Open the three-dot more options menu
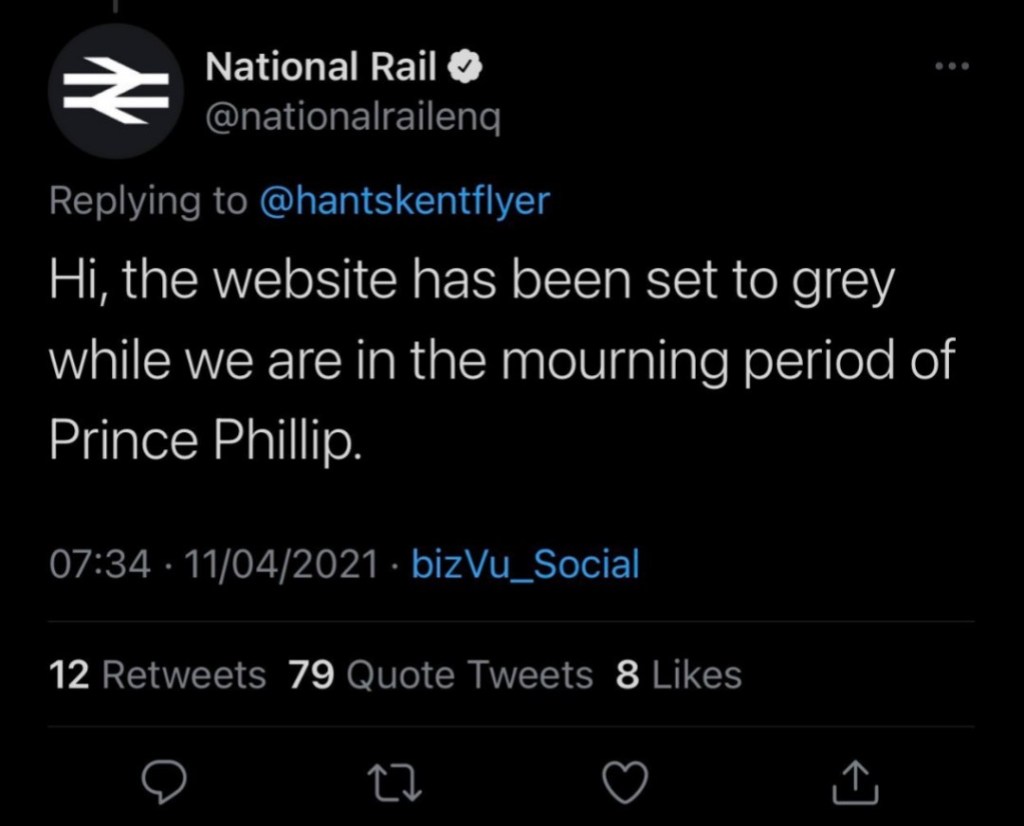Screen dimensions: 1024x826 (952, 67)
